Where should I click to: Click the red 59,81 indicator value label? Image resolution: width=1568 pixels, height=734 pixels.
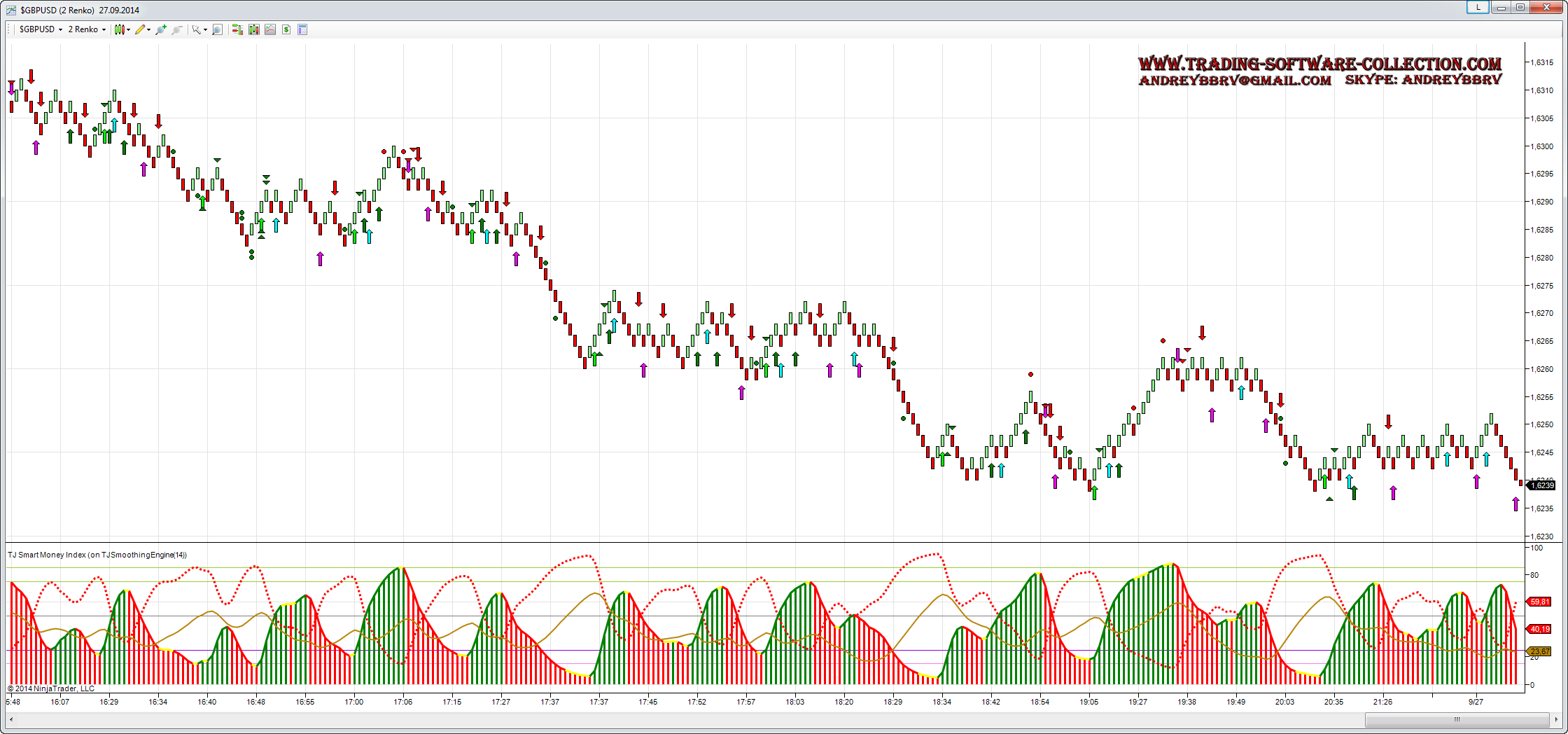point(1540,602)
